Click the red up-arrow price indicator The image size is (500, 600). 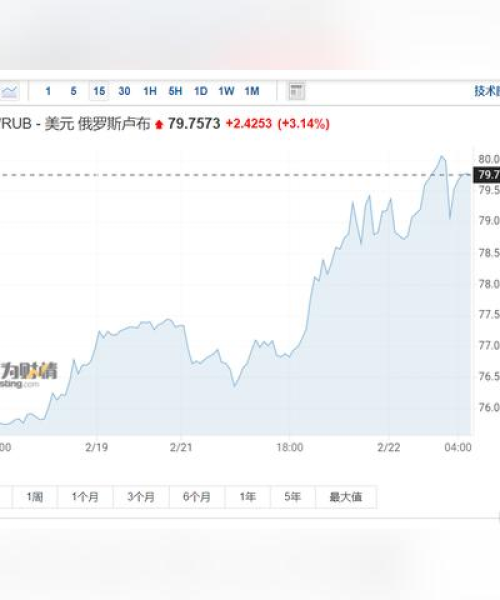pos(159,124)
